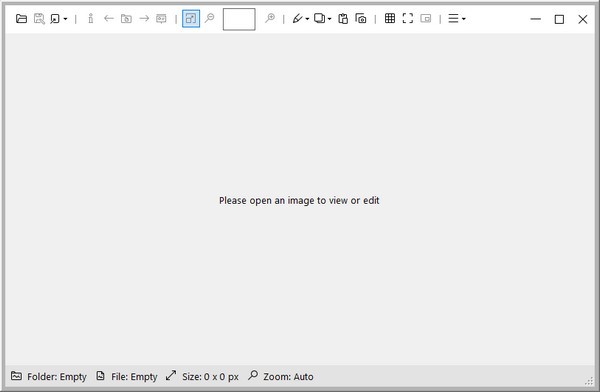Start the slideshow using the presentation icon
The image size is (600, 392).
click(161, 18)
